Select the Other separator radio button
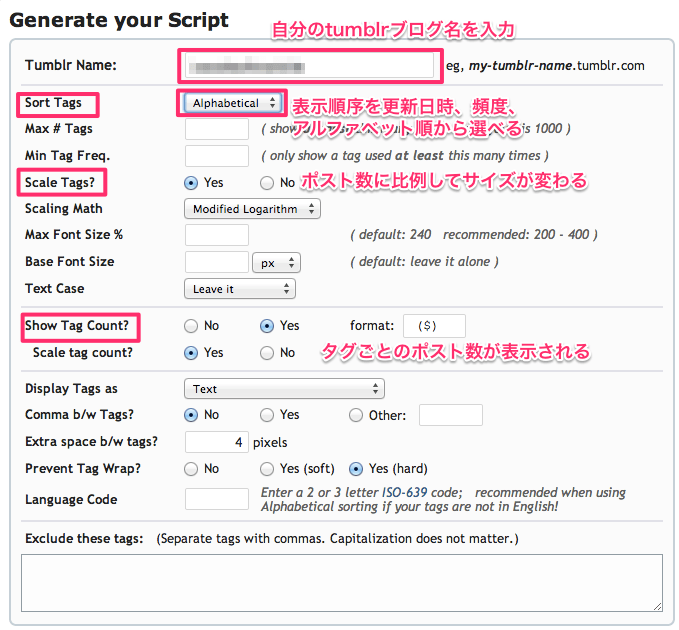The image size is (679, 630). [356, 416]
